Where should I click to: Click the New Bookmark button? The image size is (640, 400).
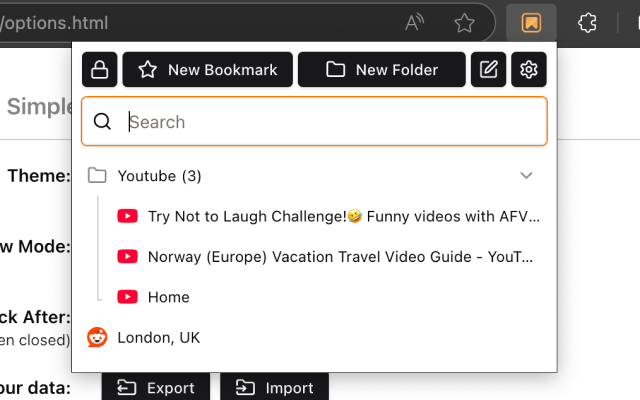pos(207,70)
